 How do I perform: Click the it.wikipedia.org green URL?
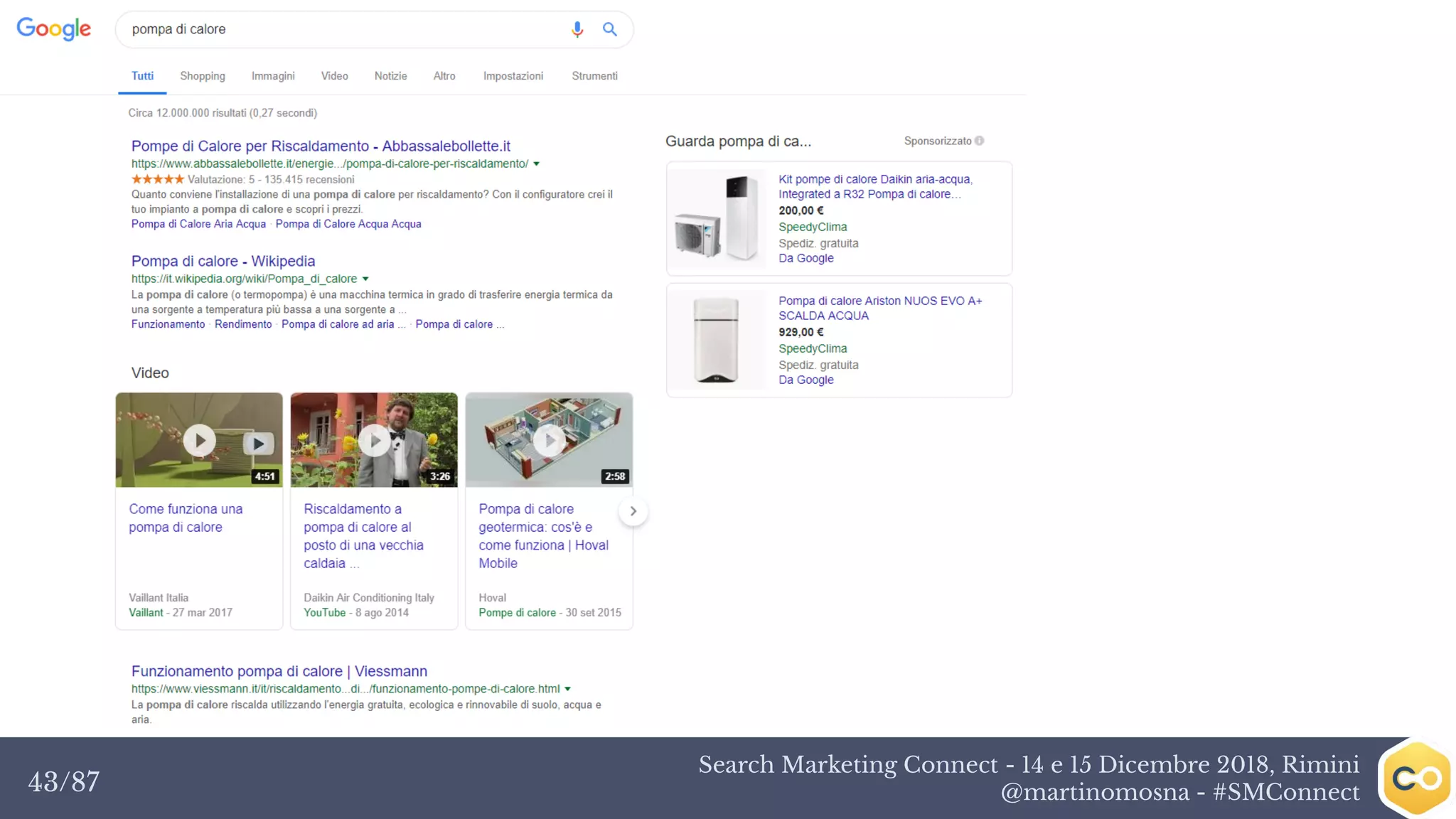point(244,279)
